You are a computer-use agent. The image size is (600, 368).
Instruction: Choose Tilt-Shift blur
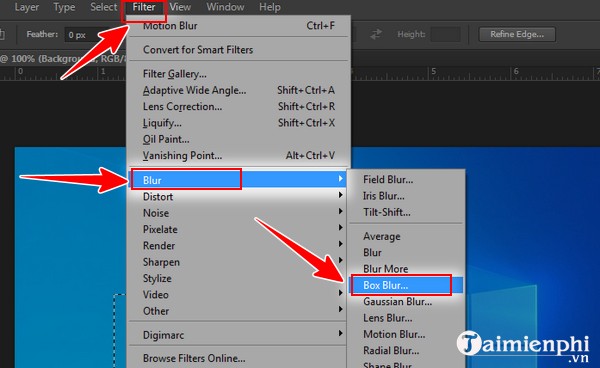(x=406, y=212)
